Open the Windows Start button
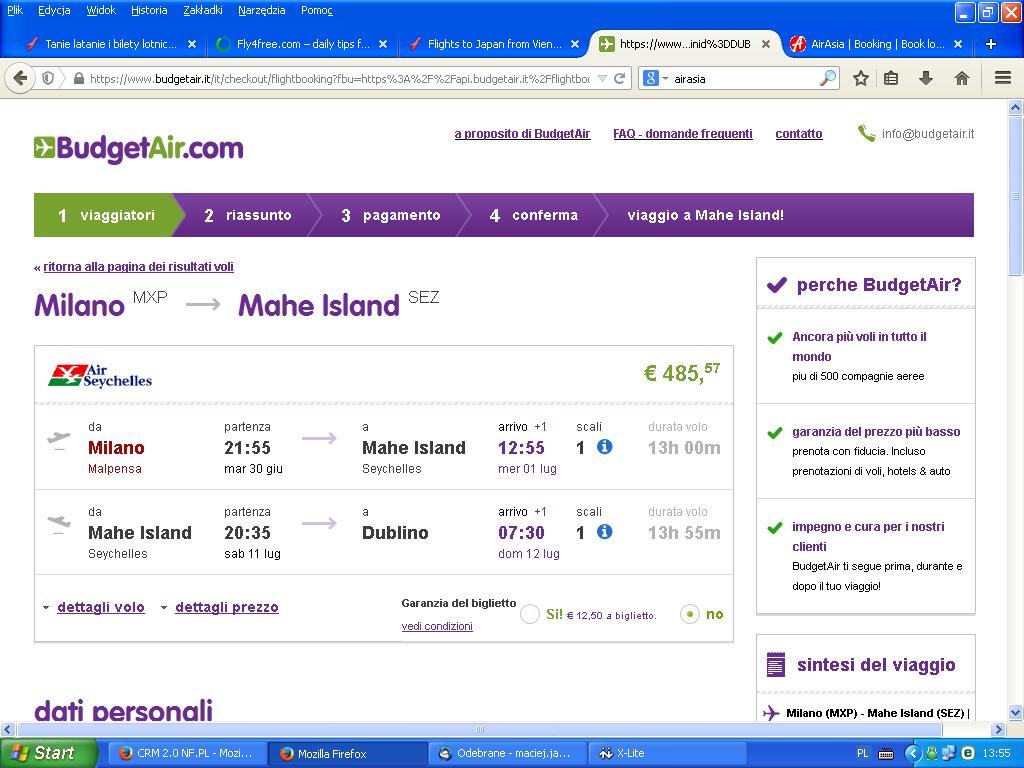 [x=48, y=753]
